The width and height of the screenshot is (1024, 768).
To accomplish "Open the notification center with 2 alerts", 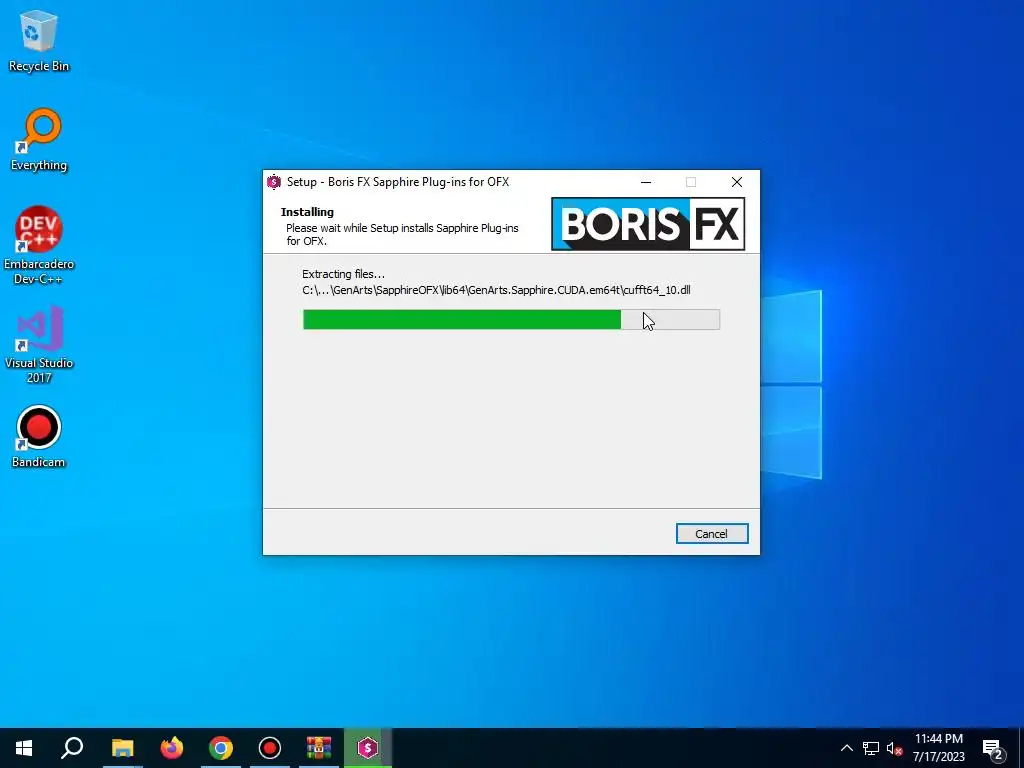I will pyautogui.click(x=993, y=748).
